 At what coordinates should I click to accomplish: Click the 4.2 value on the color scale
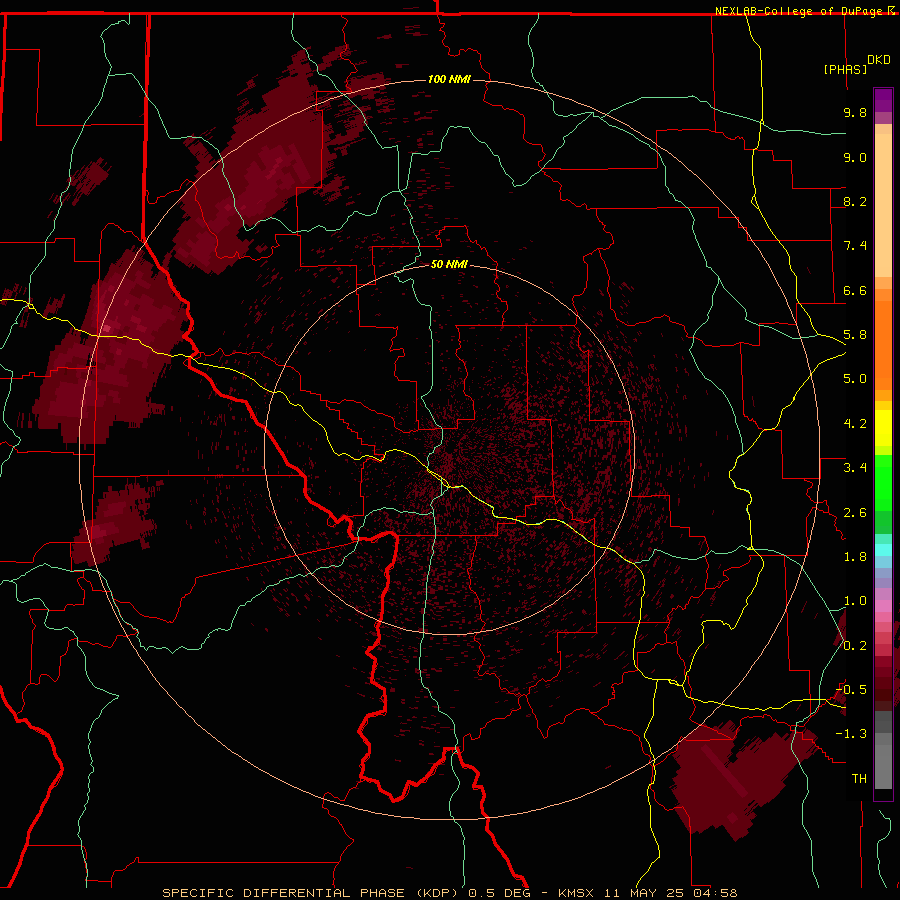pos(855,424)
